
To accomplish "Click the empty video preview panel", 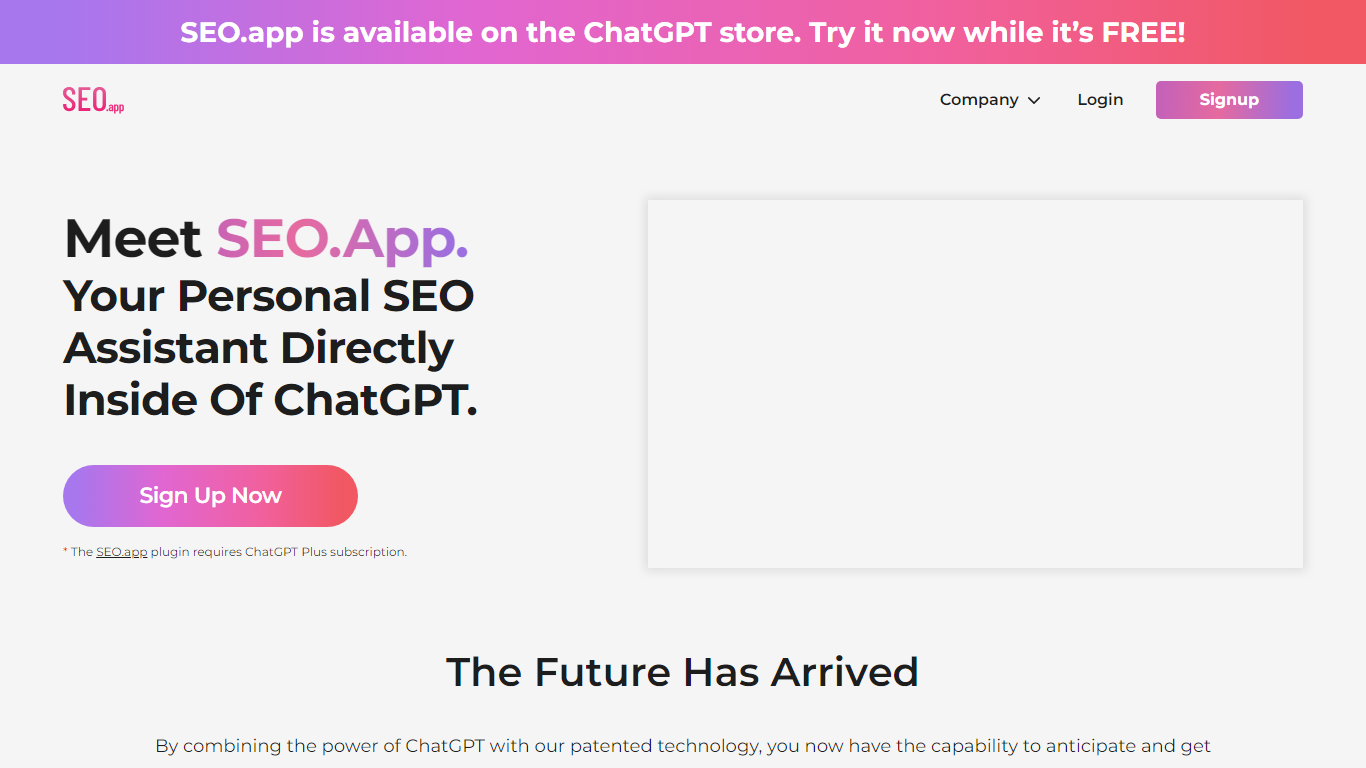I will (x=975, y=384).
